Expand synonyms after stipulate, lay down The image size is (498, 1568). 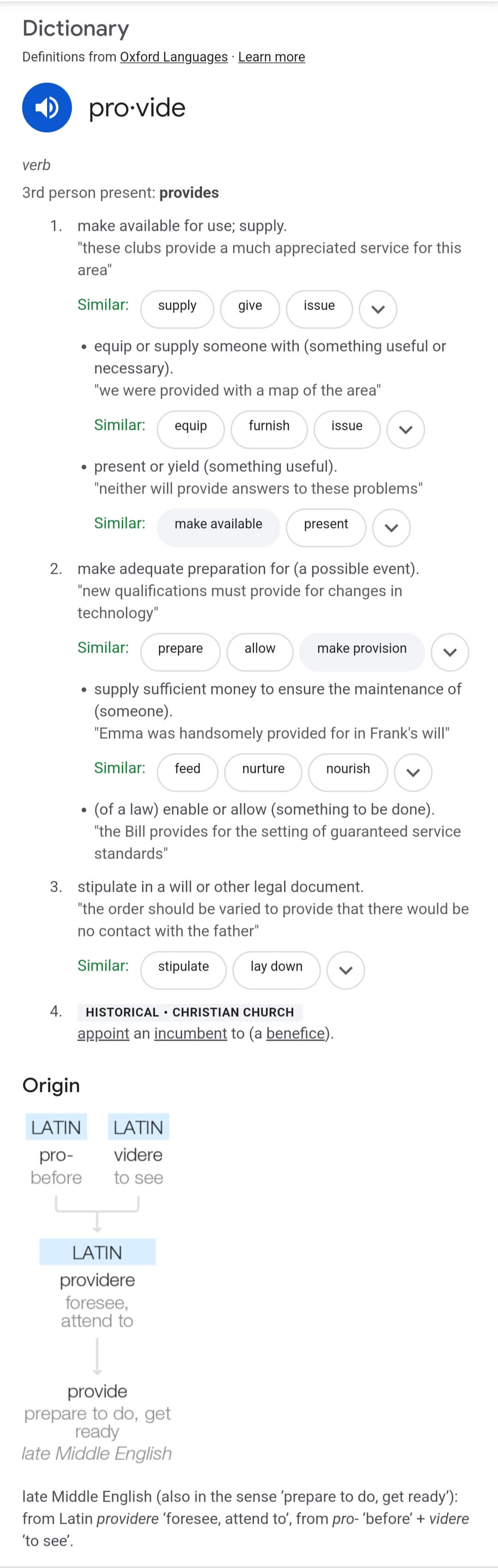pyautogui.click(x=345, y=970)
